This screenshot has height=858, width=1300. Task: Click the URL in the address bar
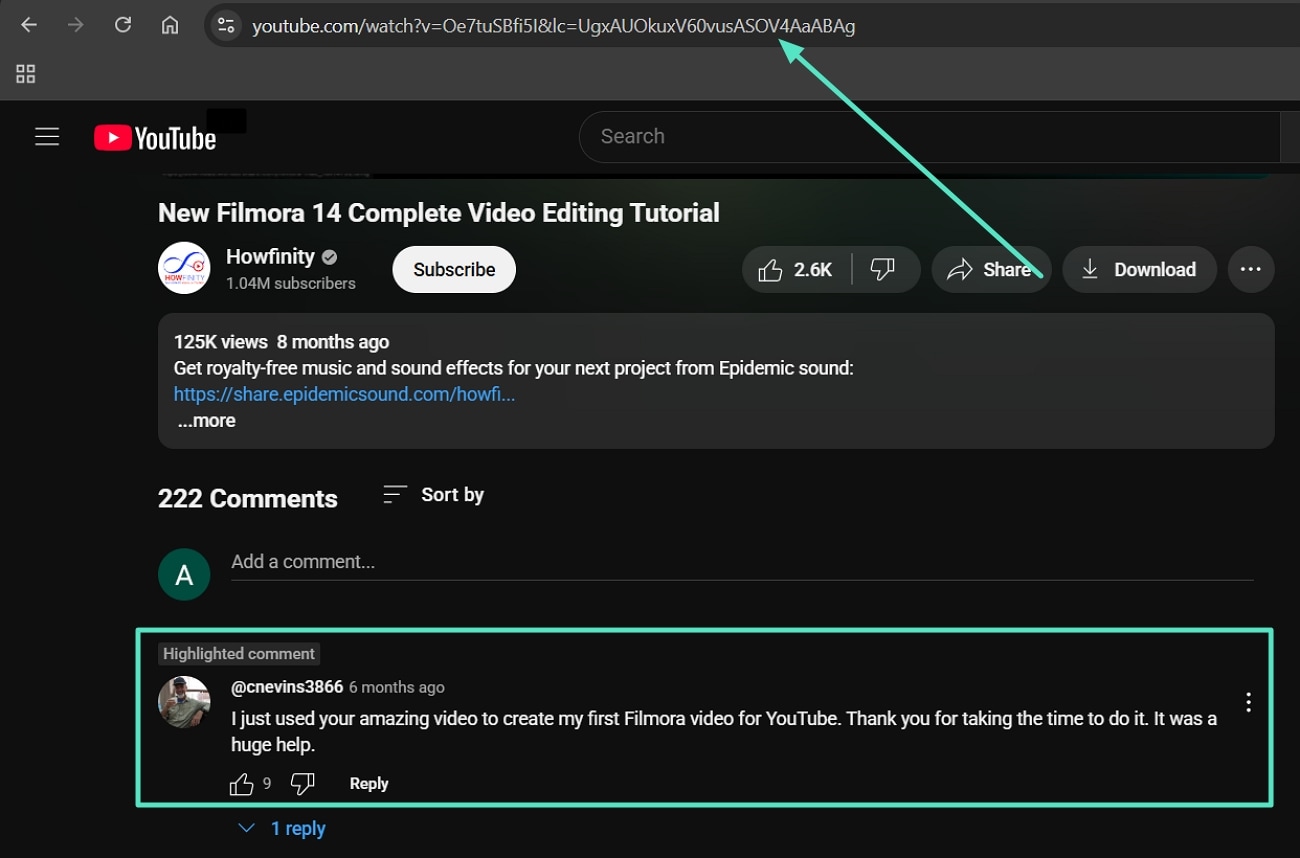coord(553,26)
